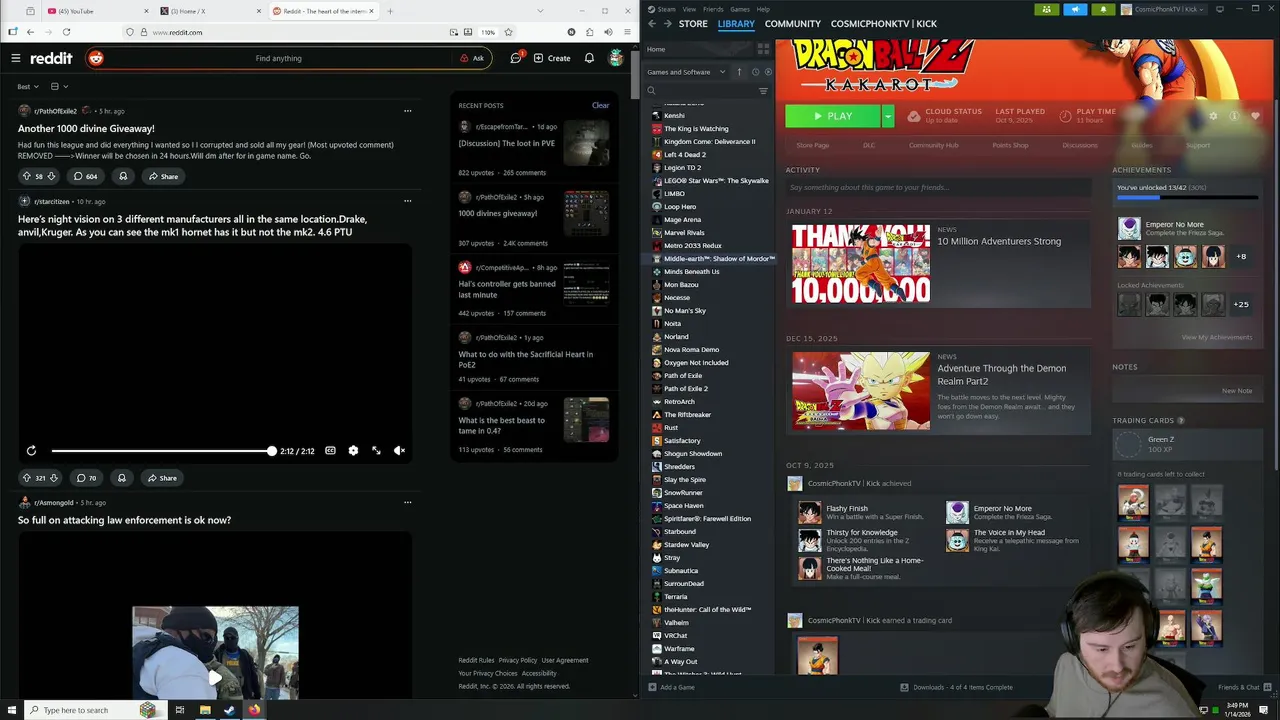Upvote the r/starcitizen night vision post
Viewport: 1280px width, 720px height.
click(27, 478)
